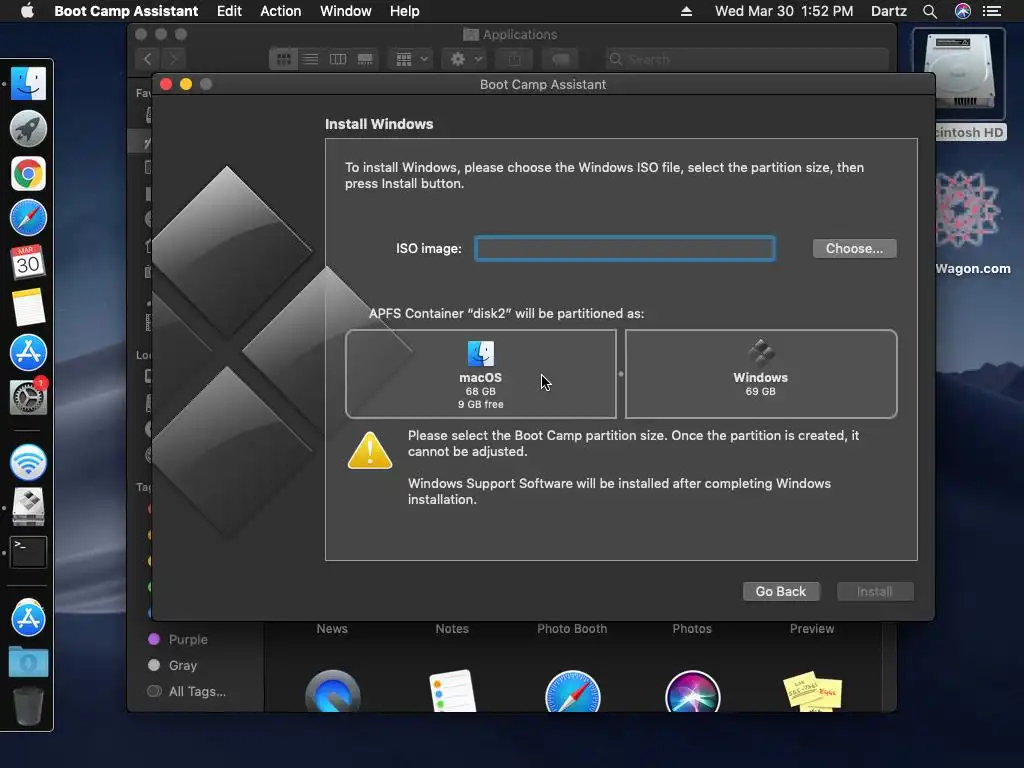Screen dimensions: 1024x768
Task: Open Safari compass in the Dock
Action: 28,218
